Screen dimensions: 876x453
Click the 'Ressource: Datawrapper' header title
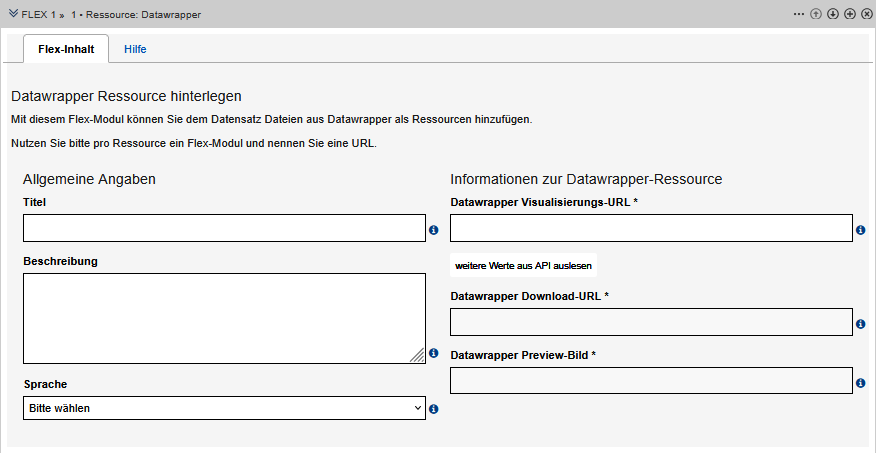(x=143, y=15)
